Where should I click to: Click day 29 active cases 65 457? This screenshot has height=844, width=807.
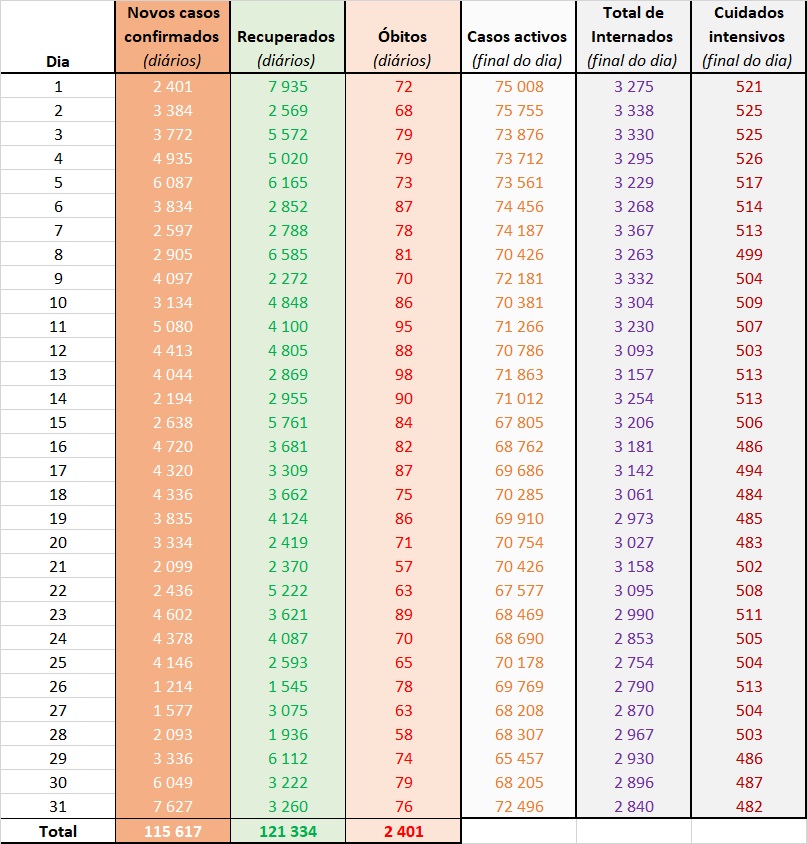coord(517,759)
